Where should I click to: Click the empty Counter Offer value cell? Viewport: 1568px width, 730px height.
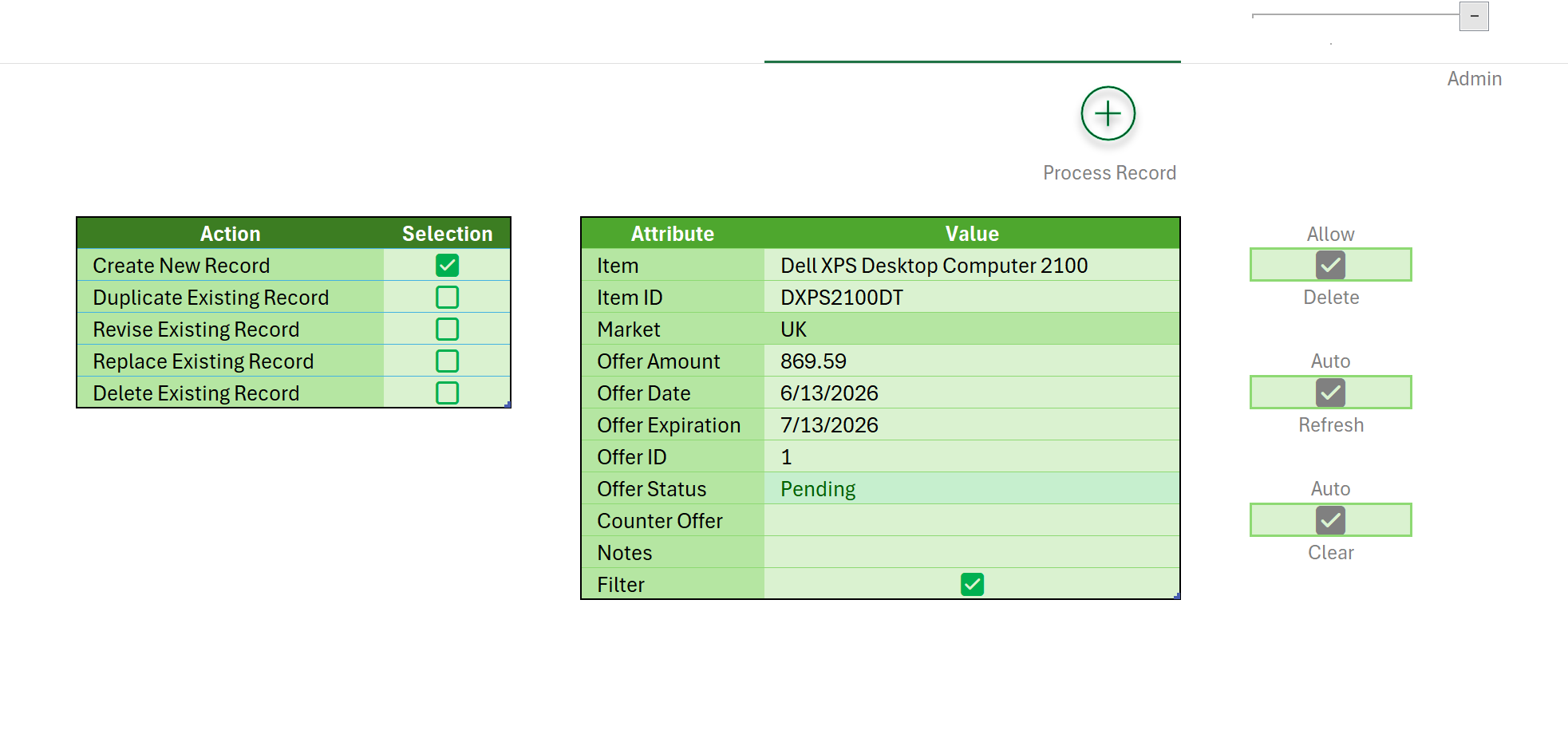click(971, 520)
